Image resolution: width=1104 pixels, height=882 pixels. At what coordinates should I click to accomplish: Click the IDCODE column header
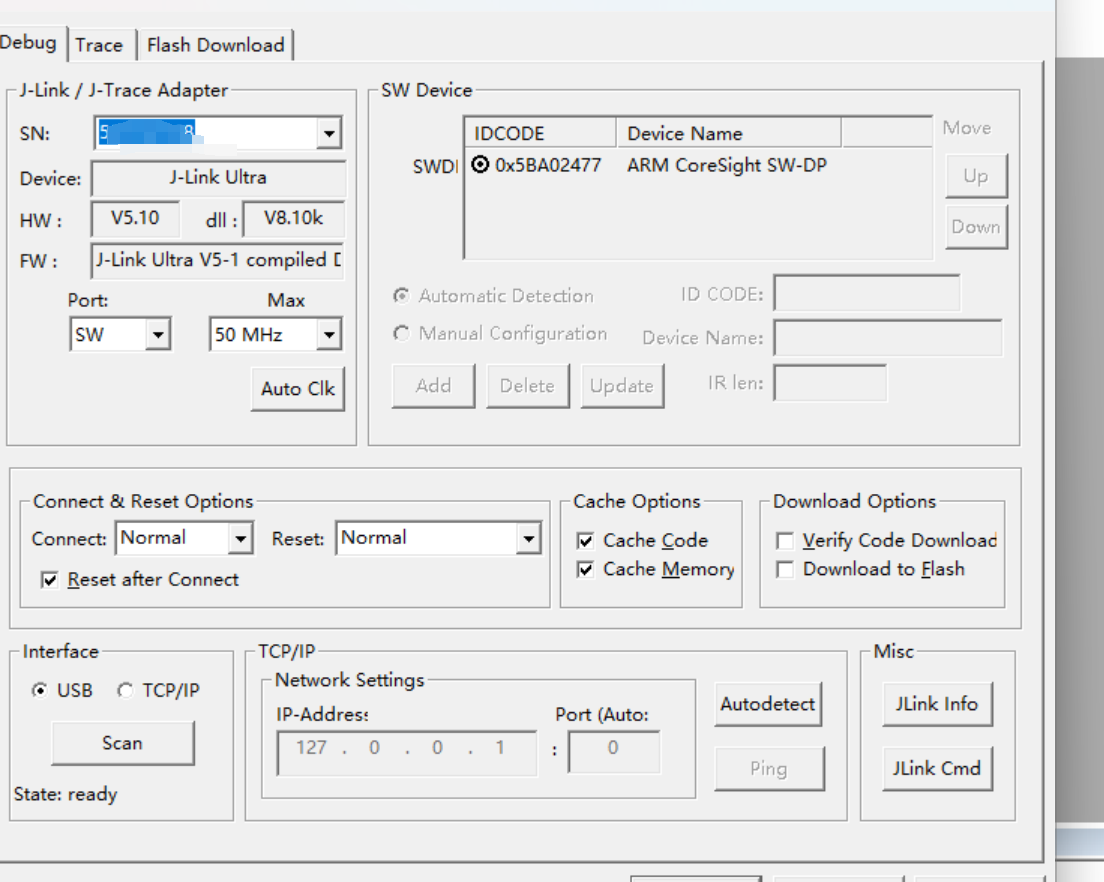click(x=541, y=133)
